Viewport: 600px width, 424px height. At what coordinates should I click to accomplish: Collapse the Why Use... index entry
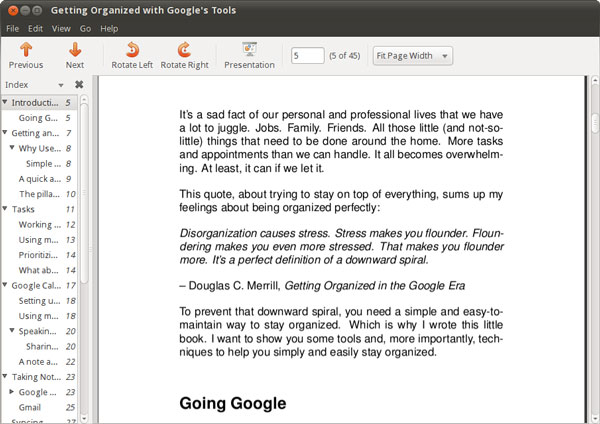coord(12,147)
